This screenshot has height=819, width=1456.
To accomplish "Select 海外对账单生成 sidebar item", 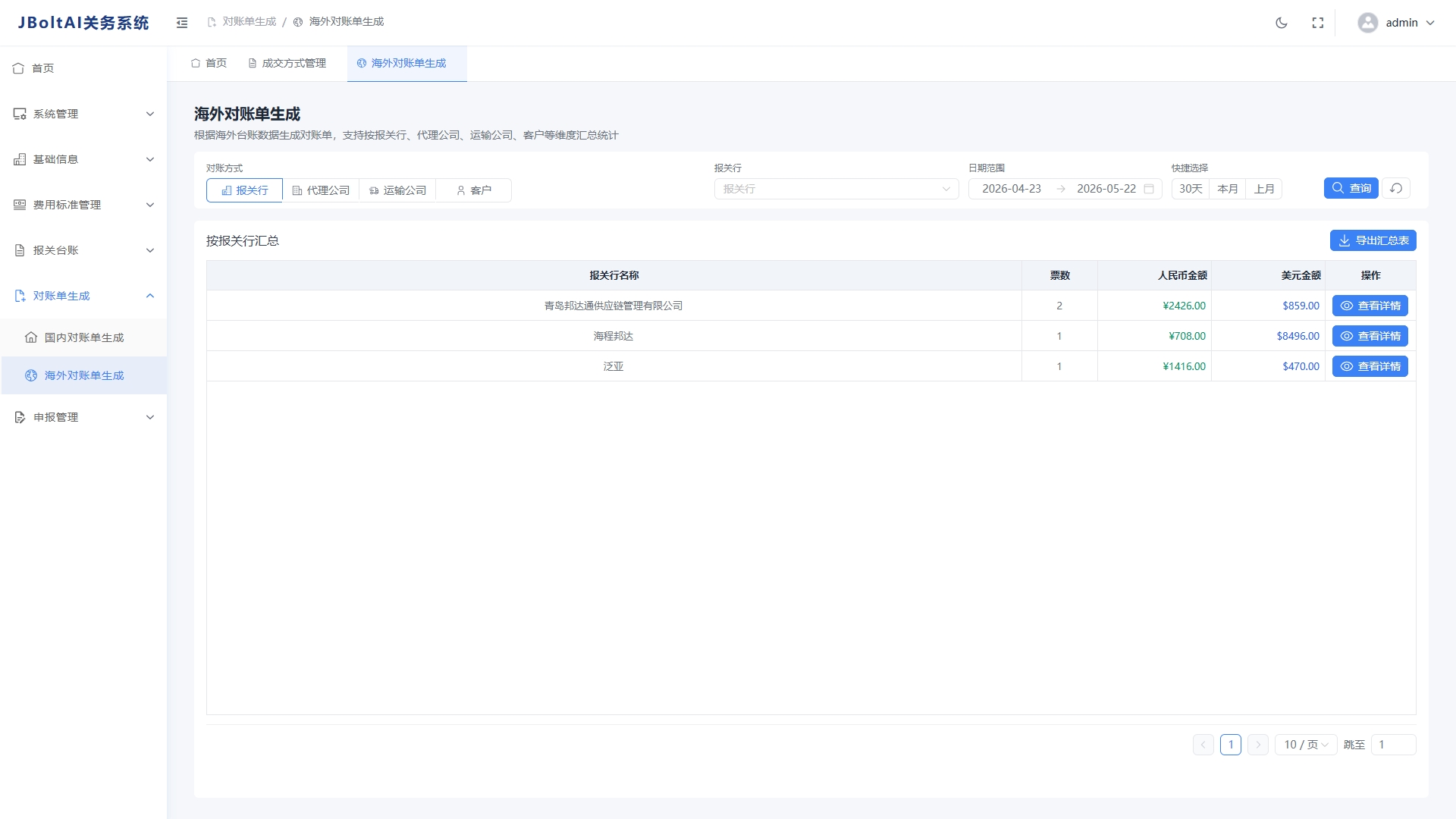I will point(83,375).
